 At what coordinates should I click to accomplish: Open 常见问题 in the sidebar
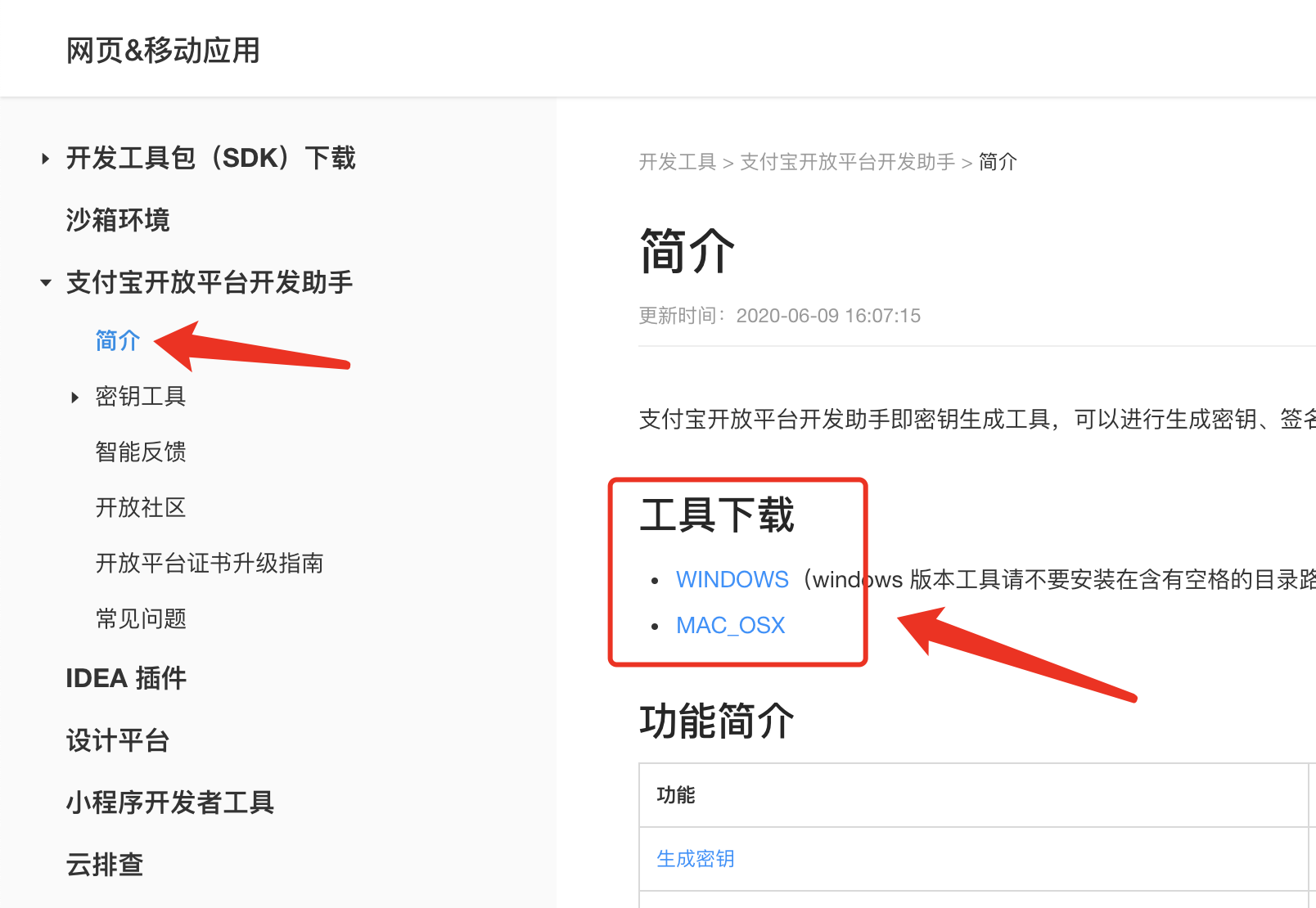coord(141,618)
